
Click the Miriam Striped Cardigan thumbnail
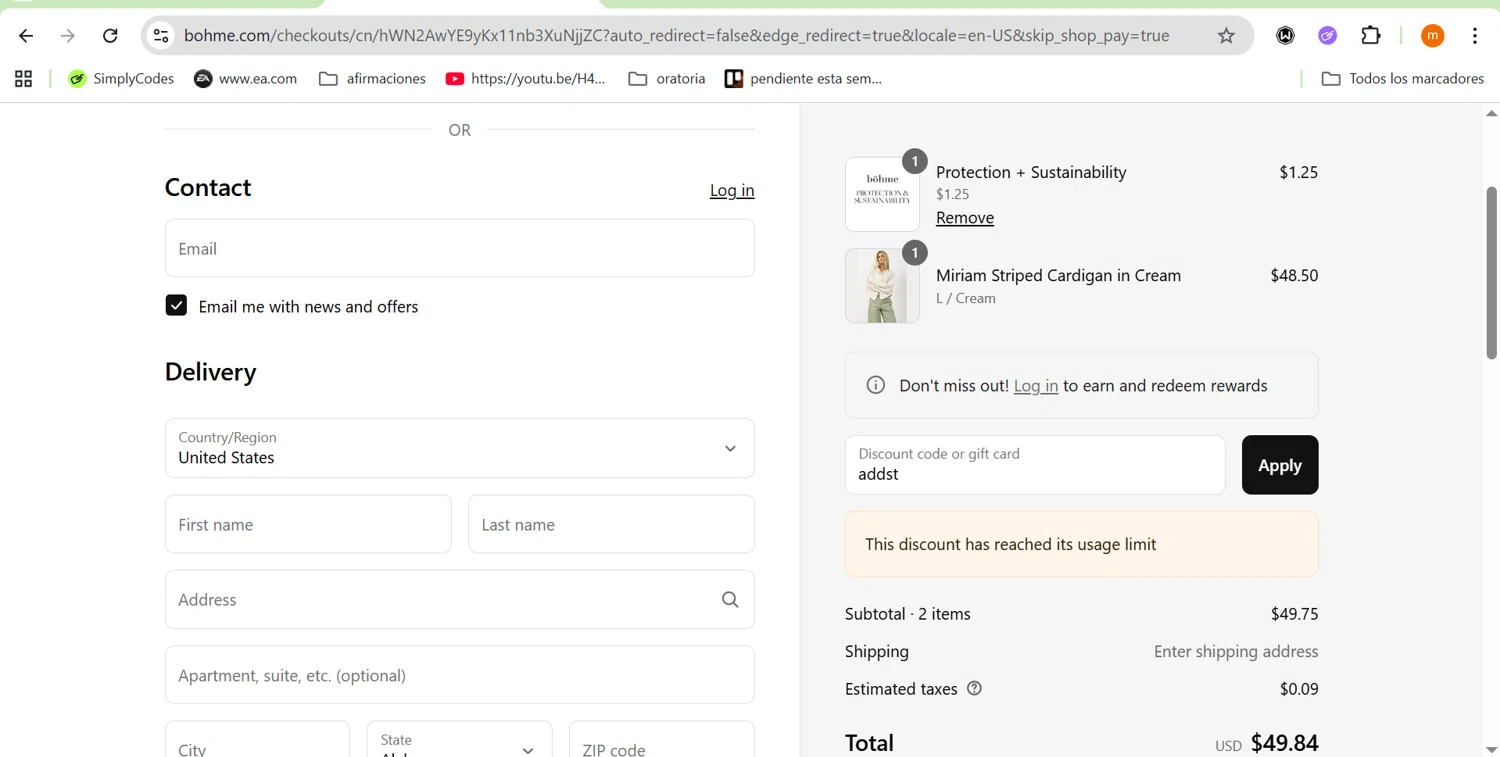pyautogui.click(x=882, y=286)
